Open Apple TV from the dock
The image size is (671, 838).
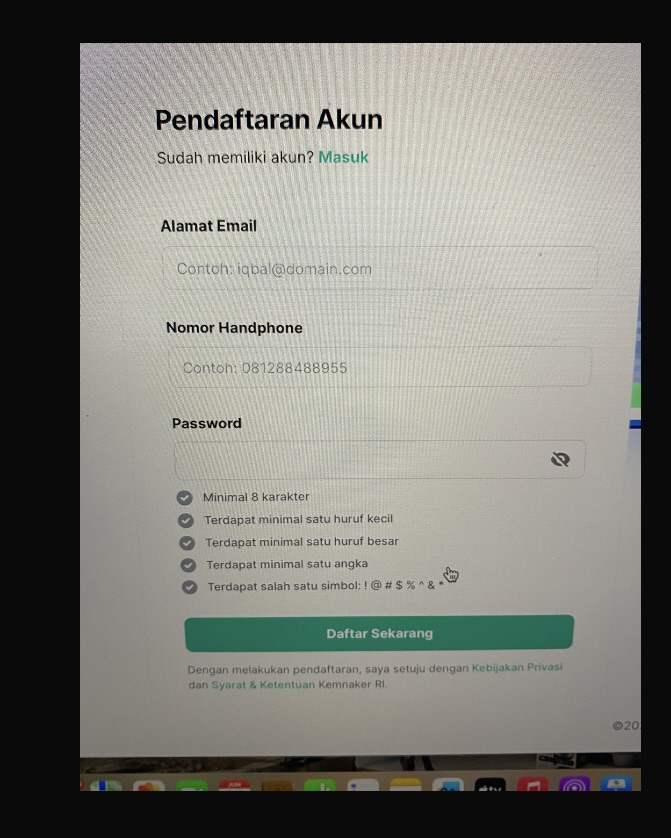[x=490, y=785]
